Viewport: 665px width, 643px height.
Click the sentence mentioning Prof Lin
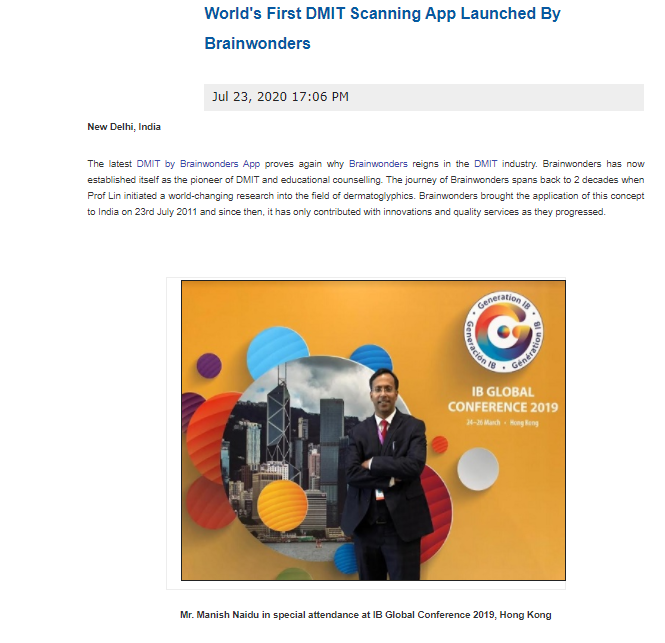click(366, 188)
